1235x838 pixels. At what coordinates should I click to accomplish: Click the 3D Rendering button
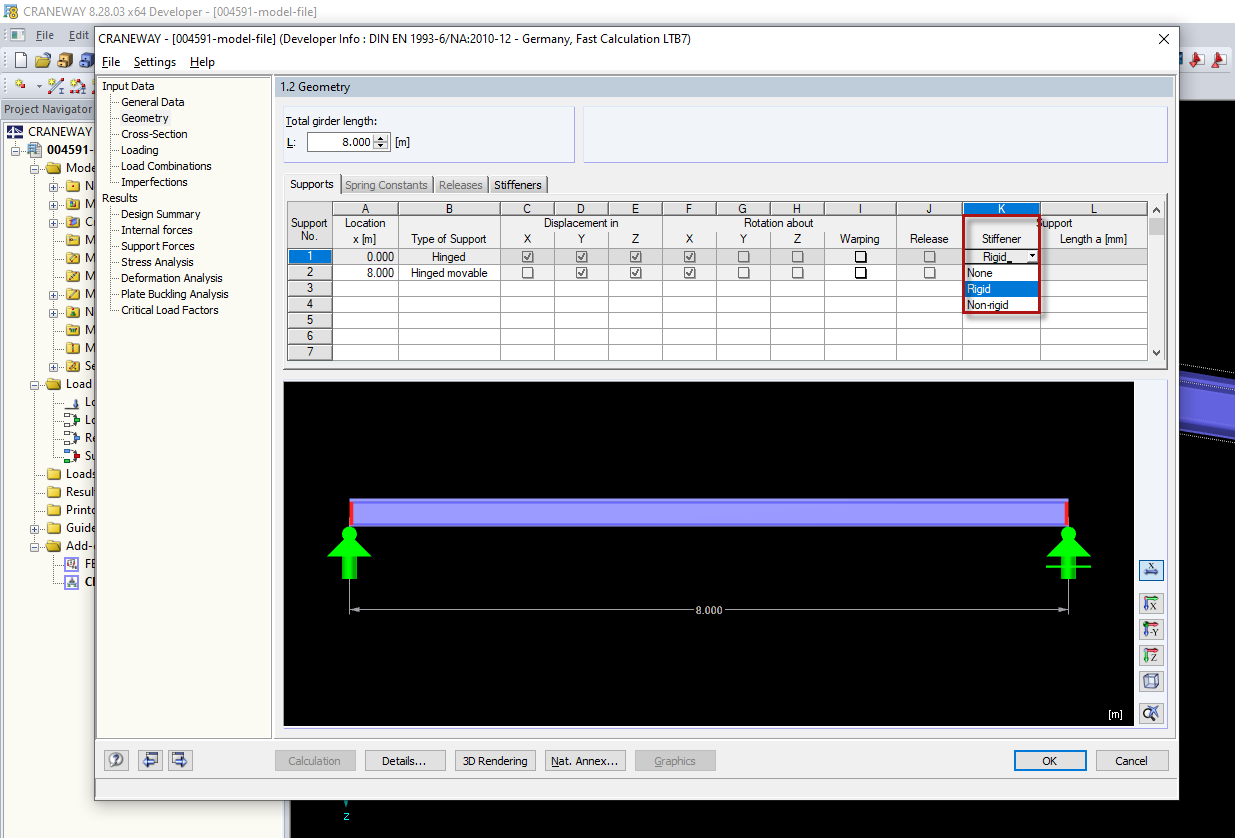point(495,761)
